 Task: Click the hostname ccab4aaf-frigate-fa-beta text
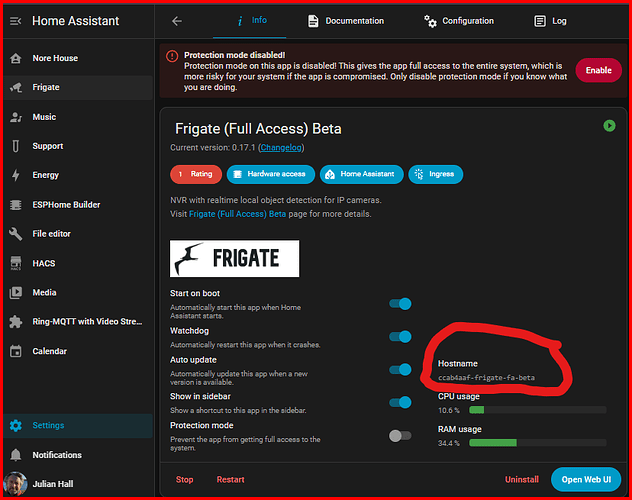[486, 378]
